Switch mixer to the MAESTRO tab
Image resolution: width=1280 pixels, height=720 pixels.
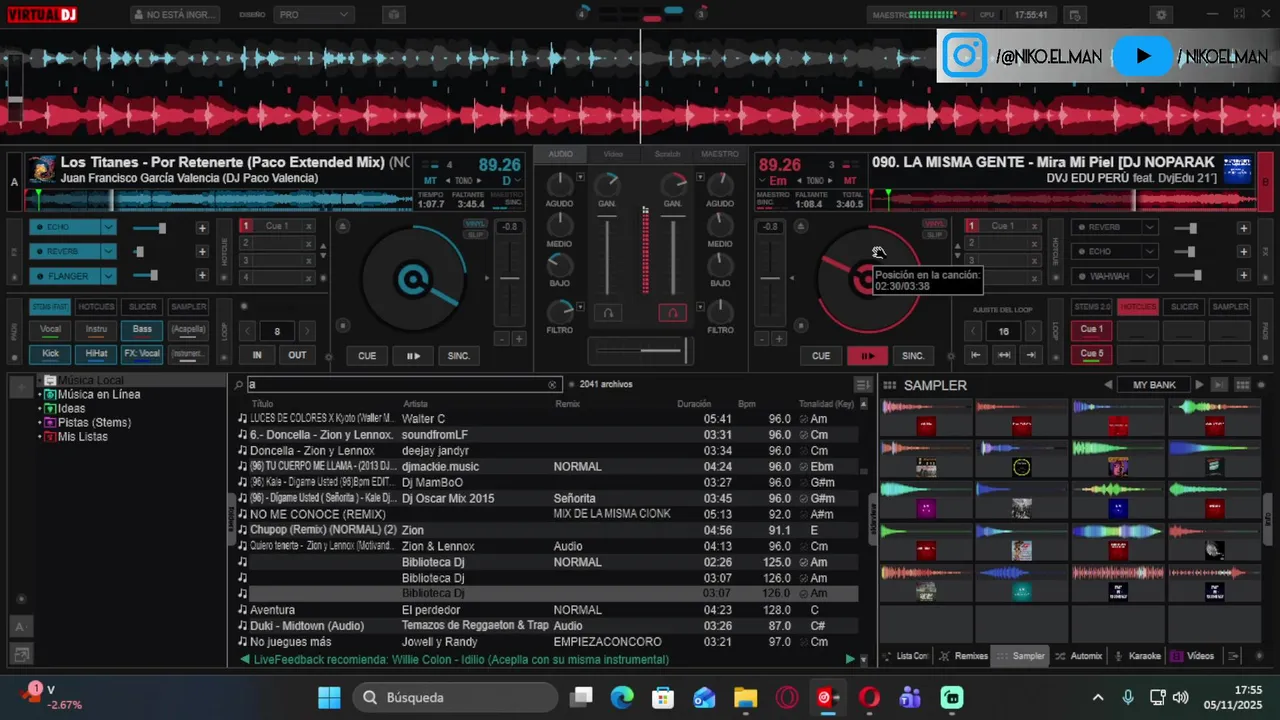click(x=719, y=154)
